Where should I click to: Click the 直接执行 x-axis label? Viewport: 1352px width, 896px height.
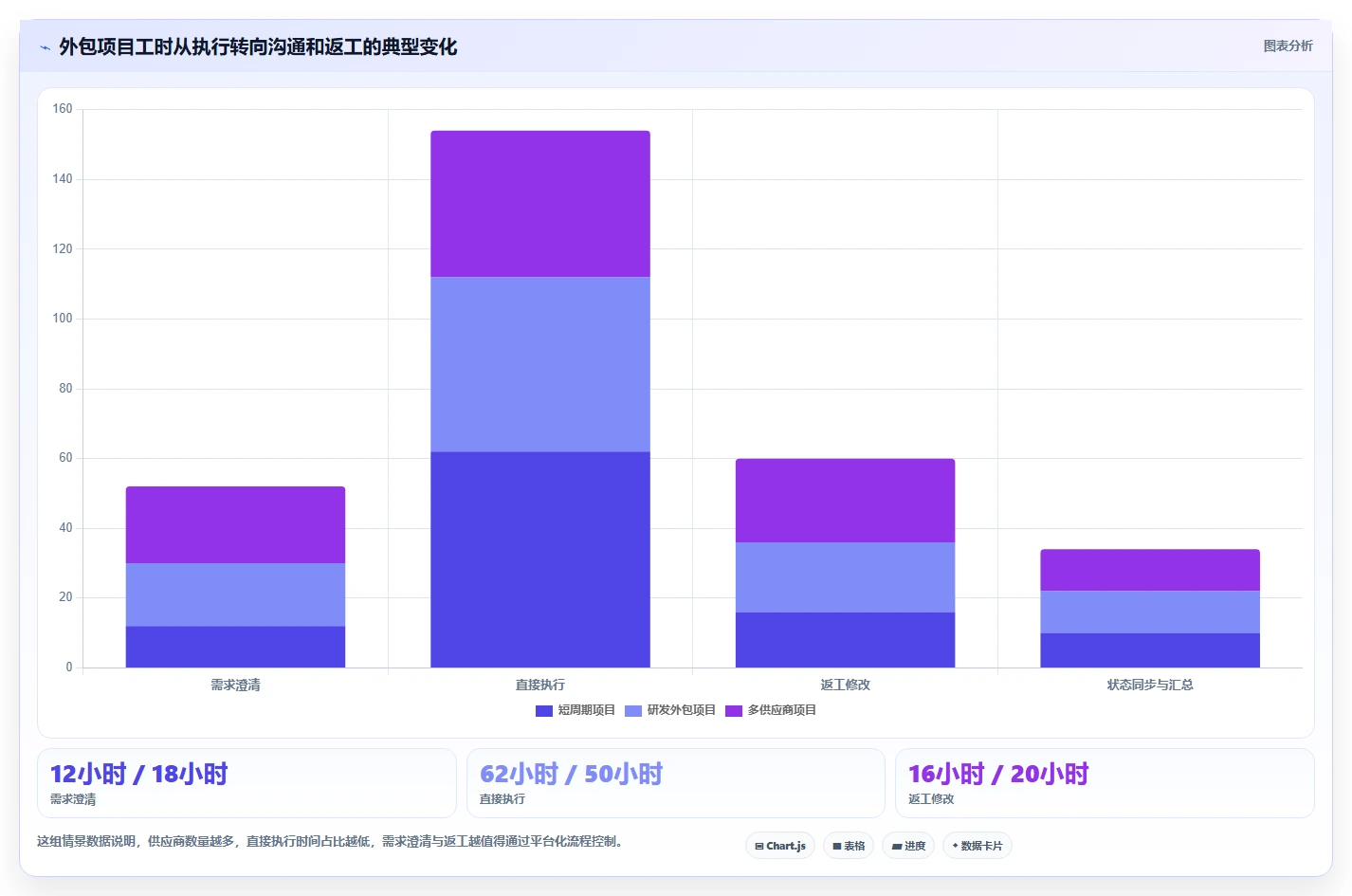540,685
